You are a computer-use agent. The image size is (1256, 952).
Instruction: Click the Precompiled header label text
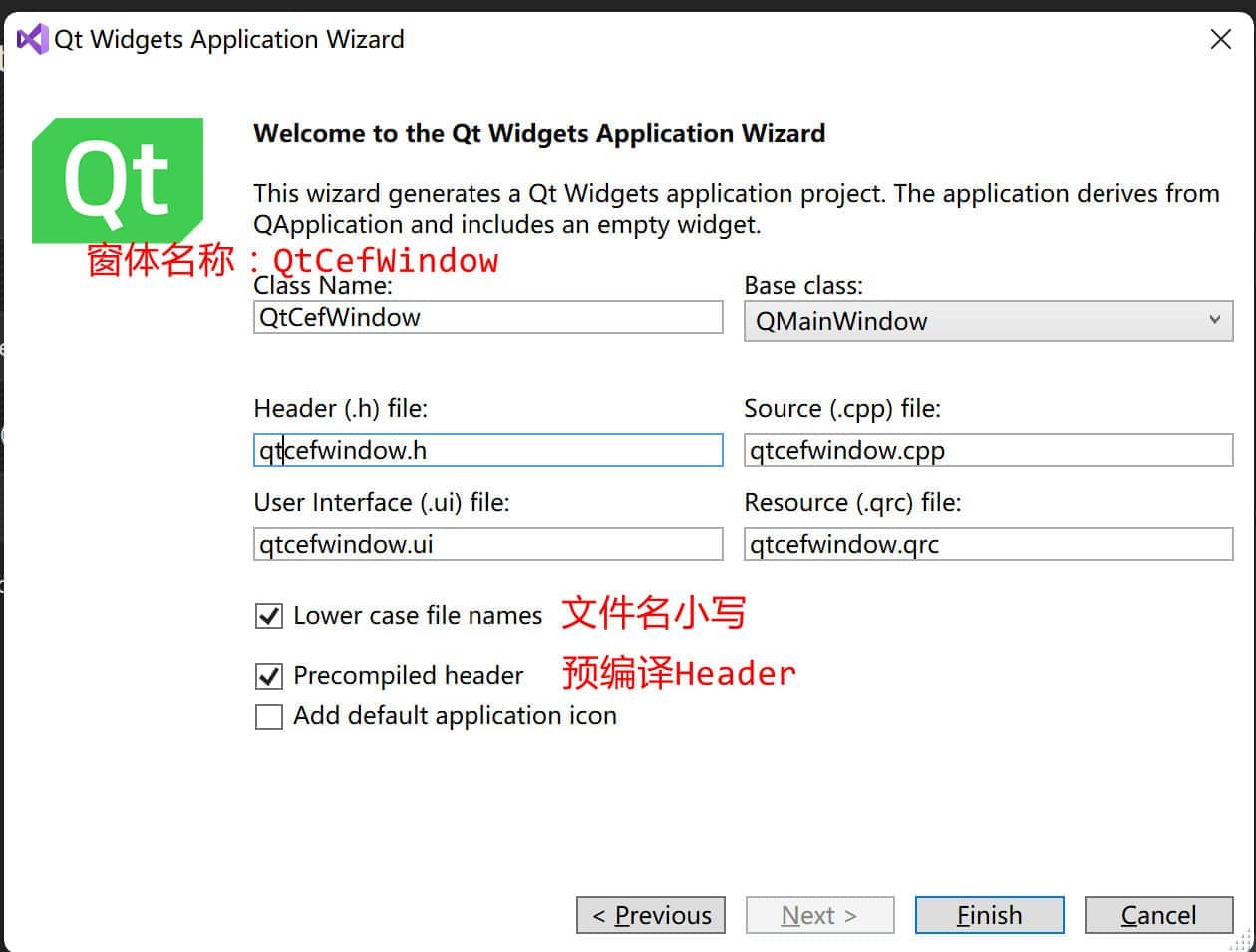(408, 676)
